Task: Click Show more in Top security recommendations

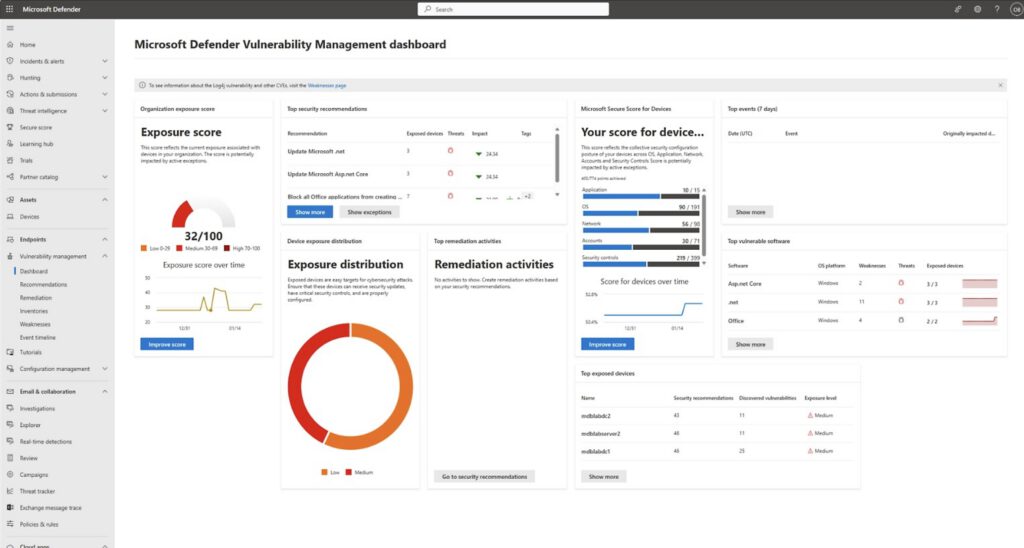Action: point(310,212)
